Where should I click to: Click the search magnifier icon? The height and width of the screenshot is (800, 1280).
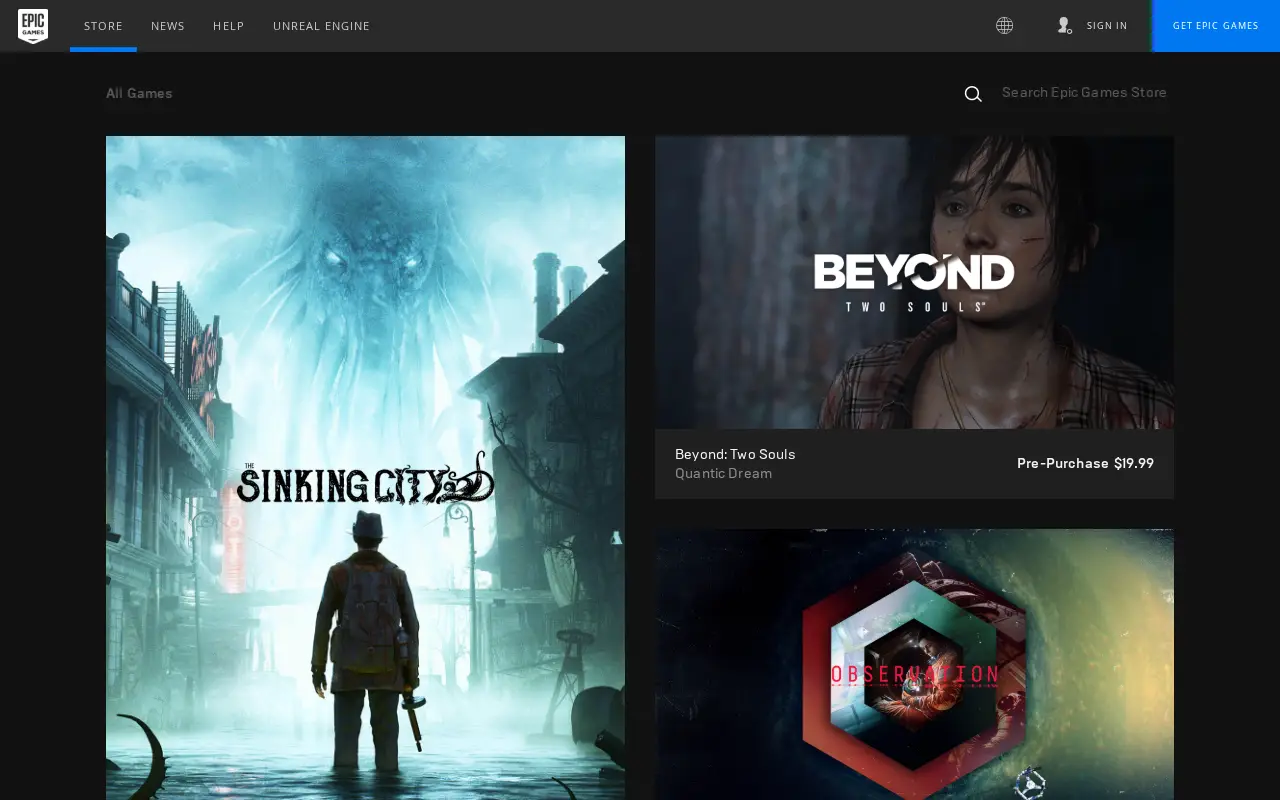(973, 94)
